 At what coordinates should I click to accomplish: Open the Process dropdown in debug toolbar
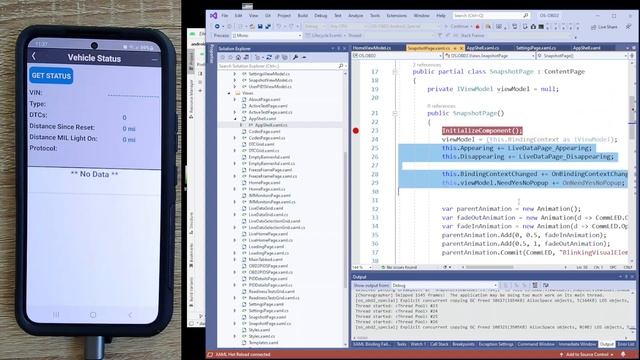click(x=266, y=36)
